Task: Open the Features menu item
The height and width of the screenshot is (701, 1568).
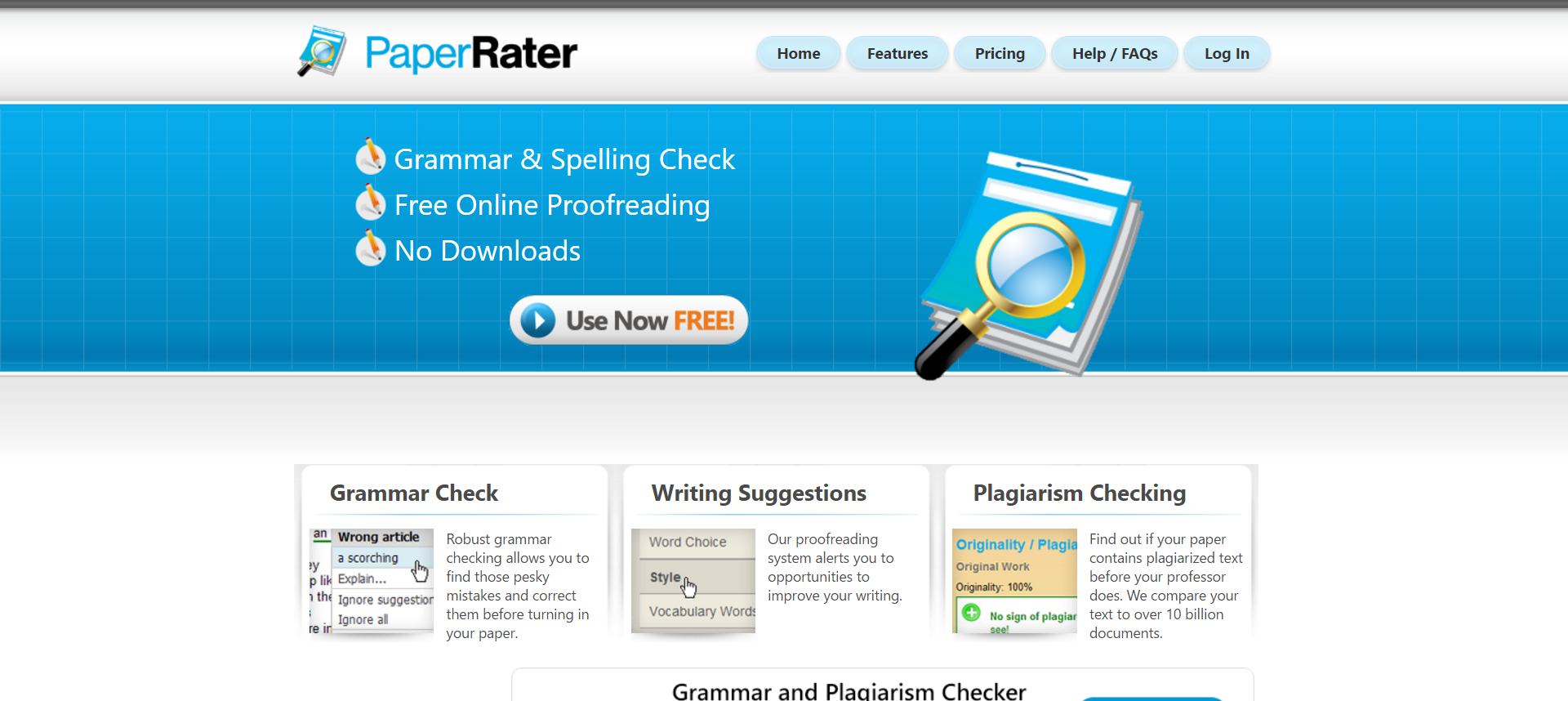Action: coord(898,54)
